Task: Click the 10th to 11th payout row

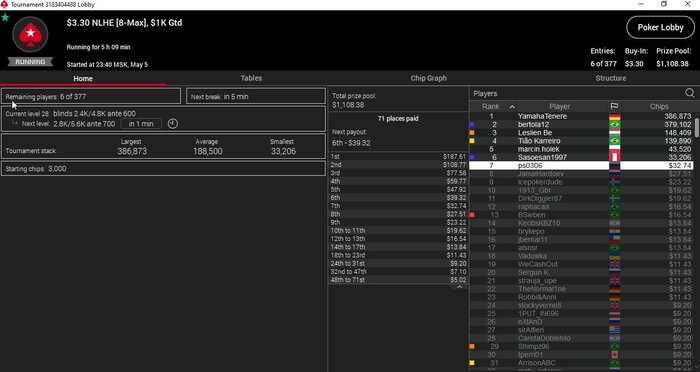Action: [x=398, y=230]
